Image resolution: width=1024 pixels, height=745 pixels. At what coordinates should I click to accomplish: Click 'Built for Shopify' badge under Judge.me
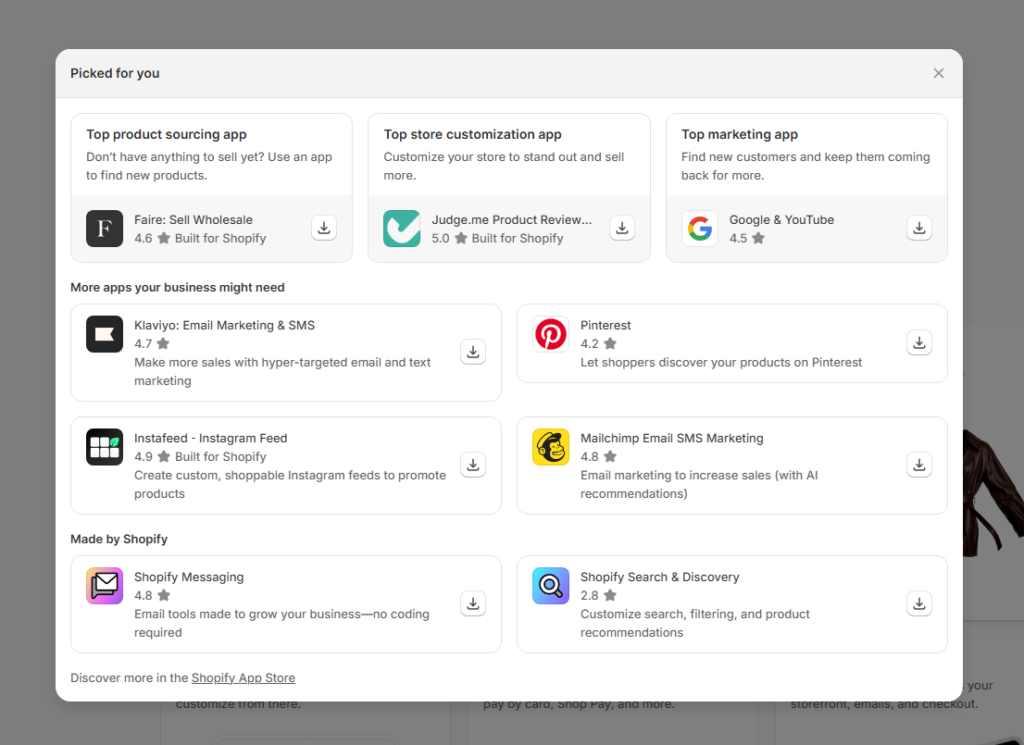518,238
